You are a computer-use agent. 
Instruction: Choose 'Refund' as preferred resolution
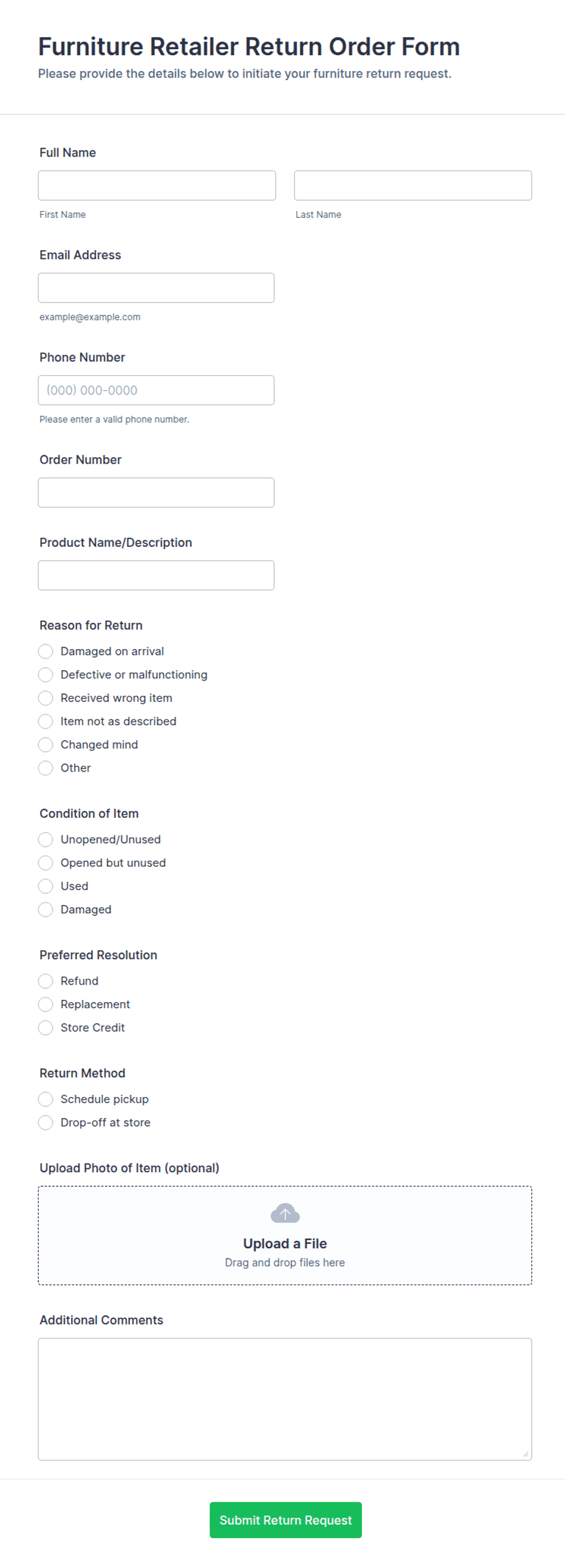[46, 980]
